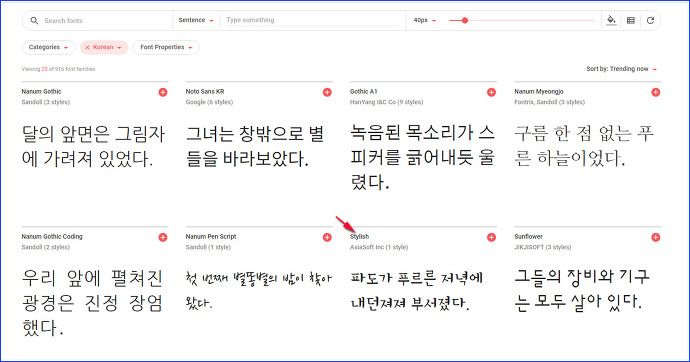Open the Stylish font title
690x362 pixels.
(360, 236)
